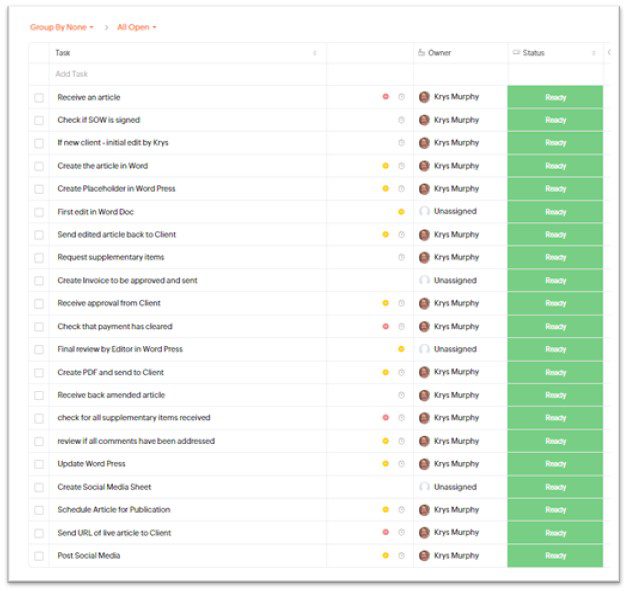Open Ready status dropdown for Receive an article
628x592 pixels.
[x=555, y=97]
